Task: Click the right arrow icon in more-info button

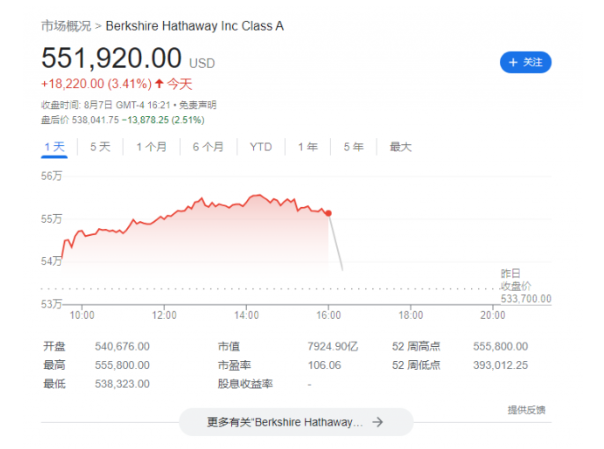Action: point(378,422)
